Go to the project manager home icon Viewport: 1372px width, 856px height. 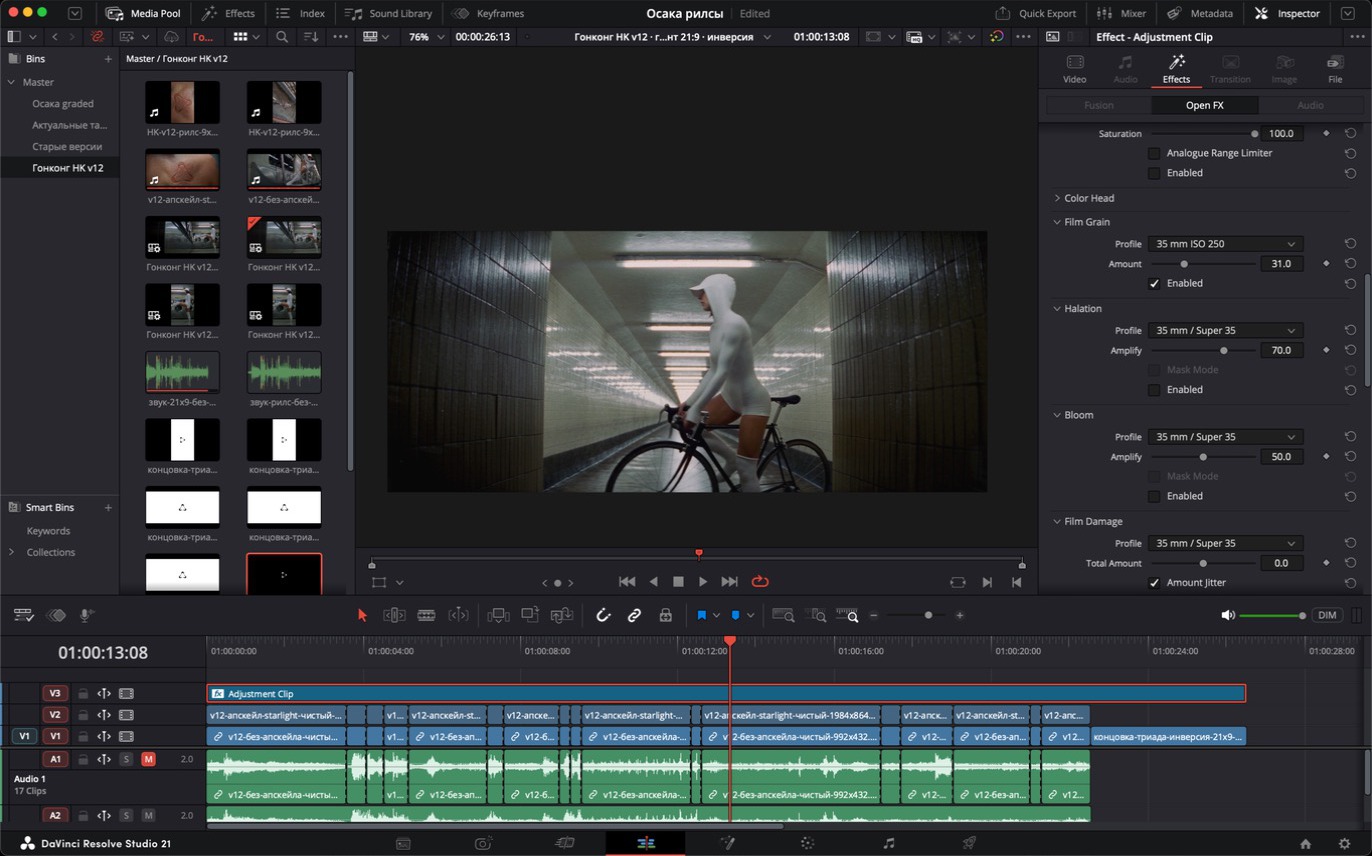(x=1305, y=843)
